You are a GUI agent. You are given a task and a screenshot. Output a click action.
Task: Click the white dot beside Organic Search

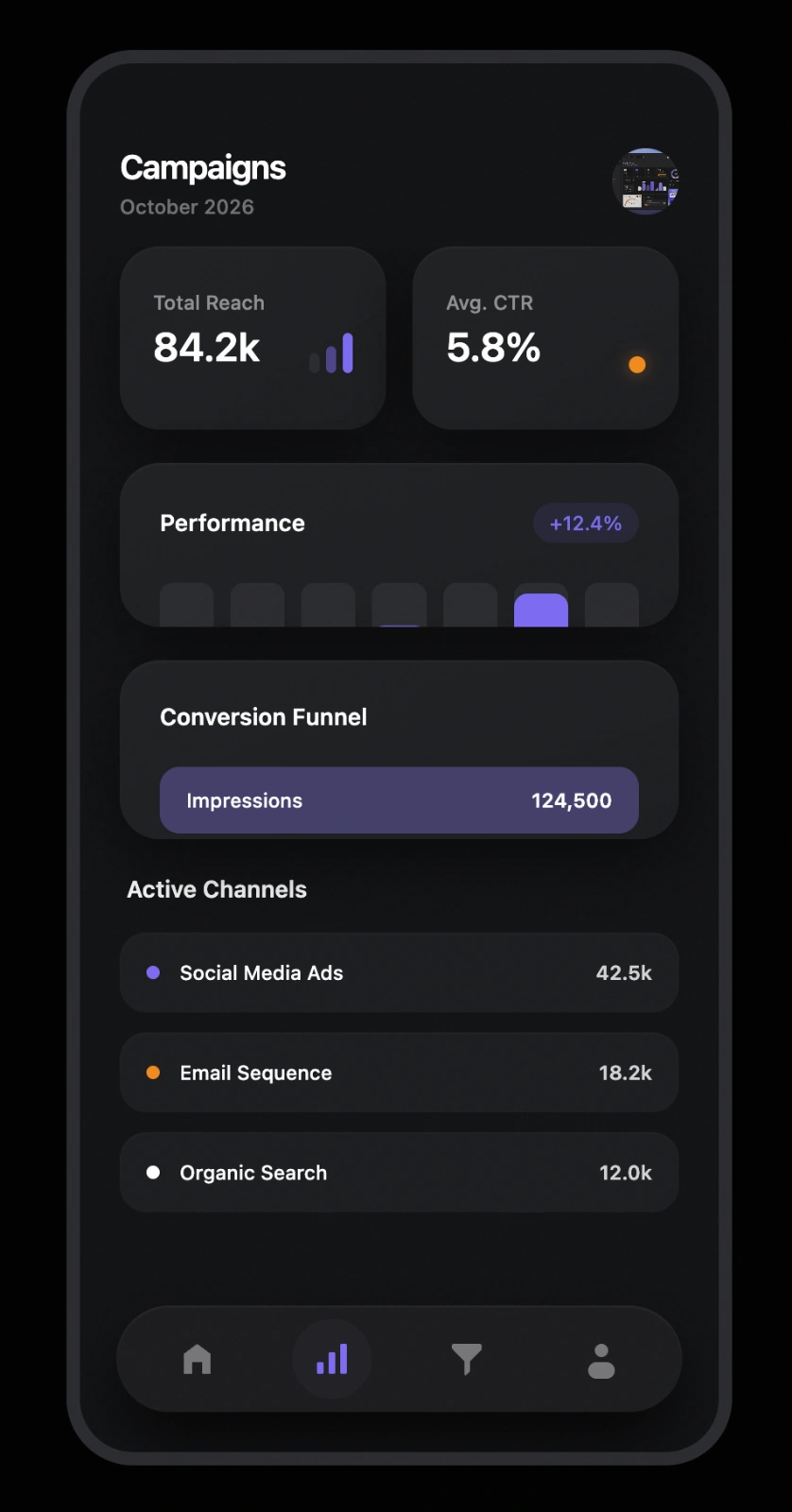point(153,1173)
